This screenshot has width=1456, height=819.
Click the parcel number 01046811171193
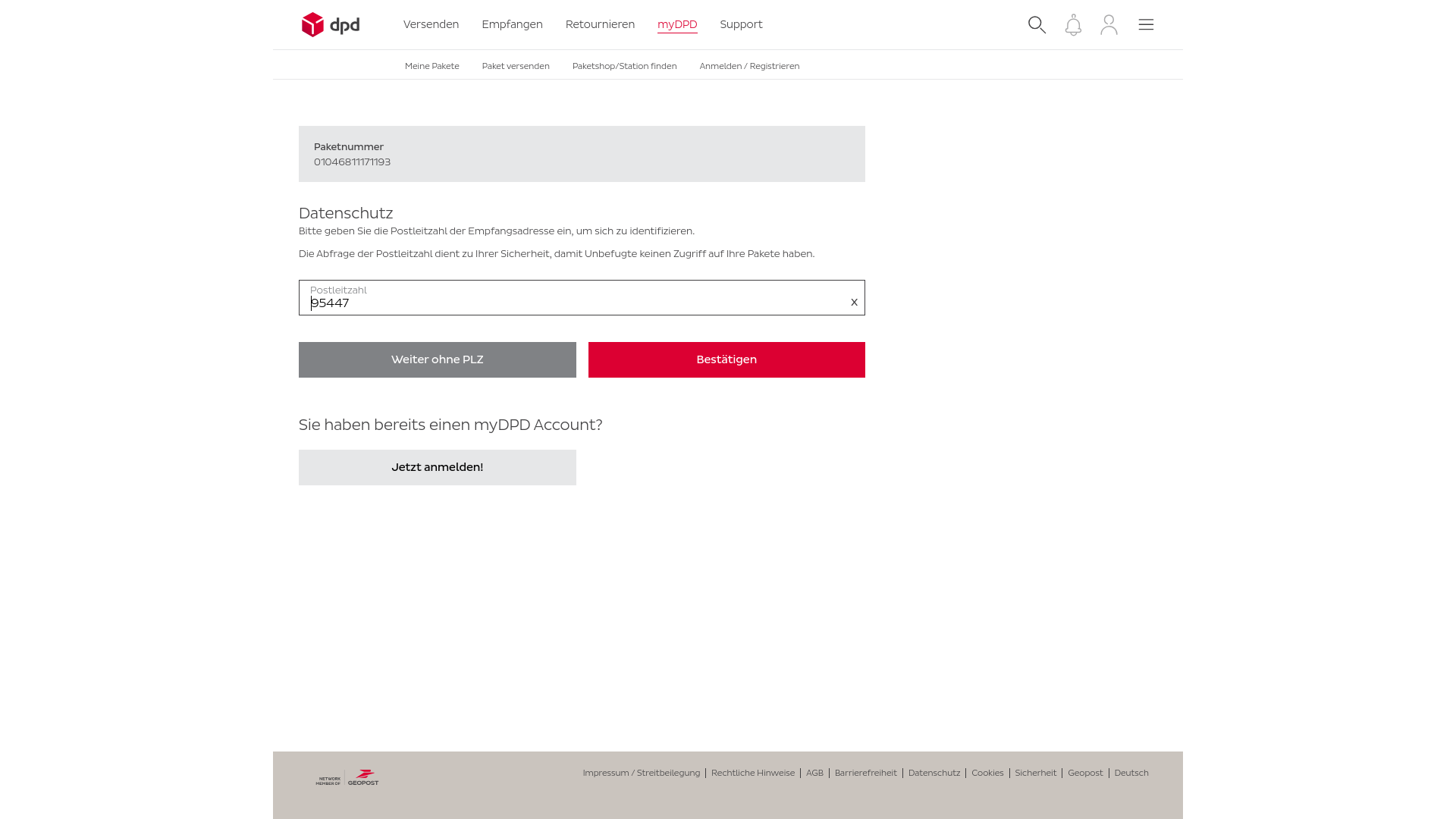point(352,162)
